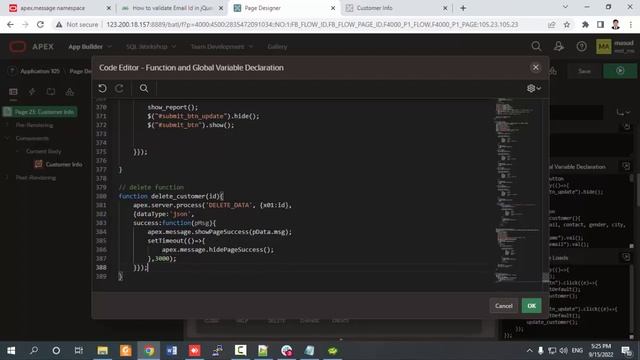640x360 pixels.
Task: Open the Windows Start menu
Action: [x=11, y=350]
